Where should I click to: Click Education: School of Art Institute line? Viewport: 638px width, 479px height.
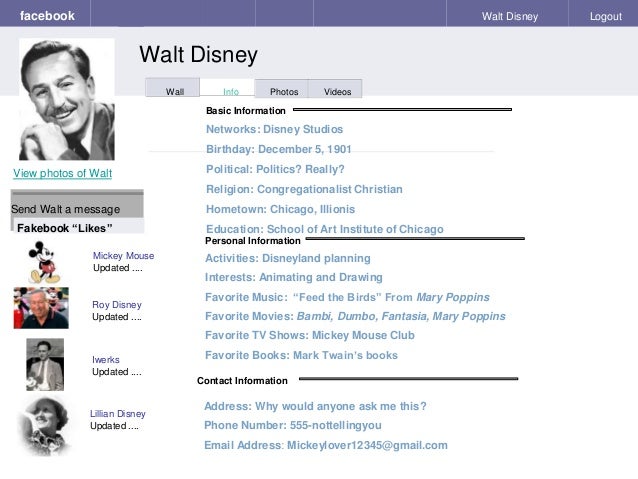click(x=325, y=229)
